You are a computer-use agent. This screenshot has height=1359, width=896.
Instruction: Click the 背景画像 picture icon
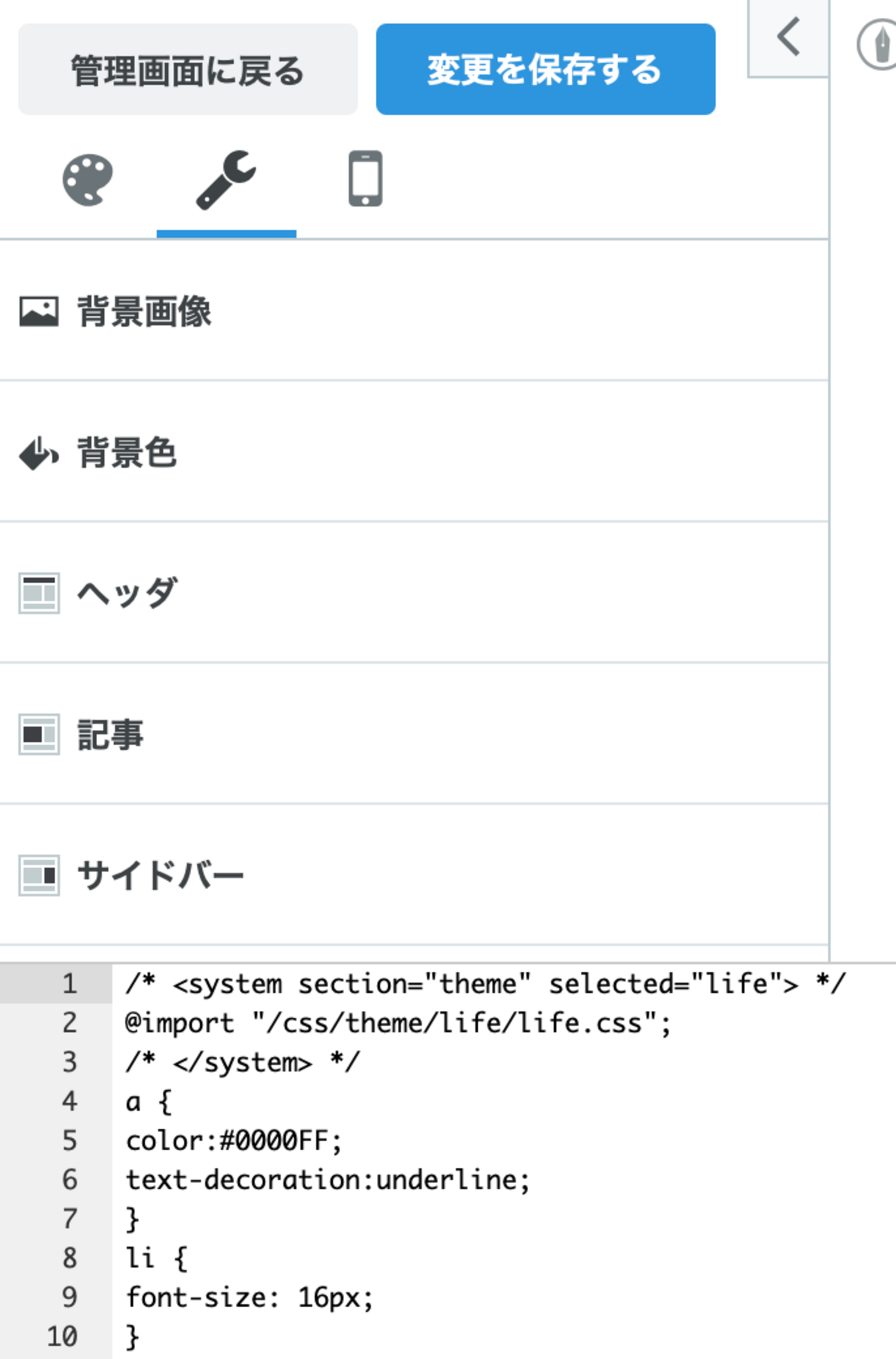point(39,312)
